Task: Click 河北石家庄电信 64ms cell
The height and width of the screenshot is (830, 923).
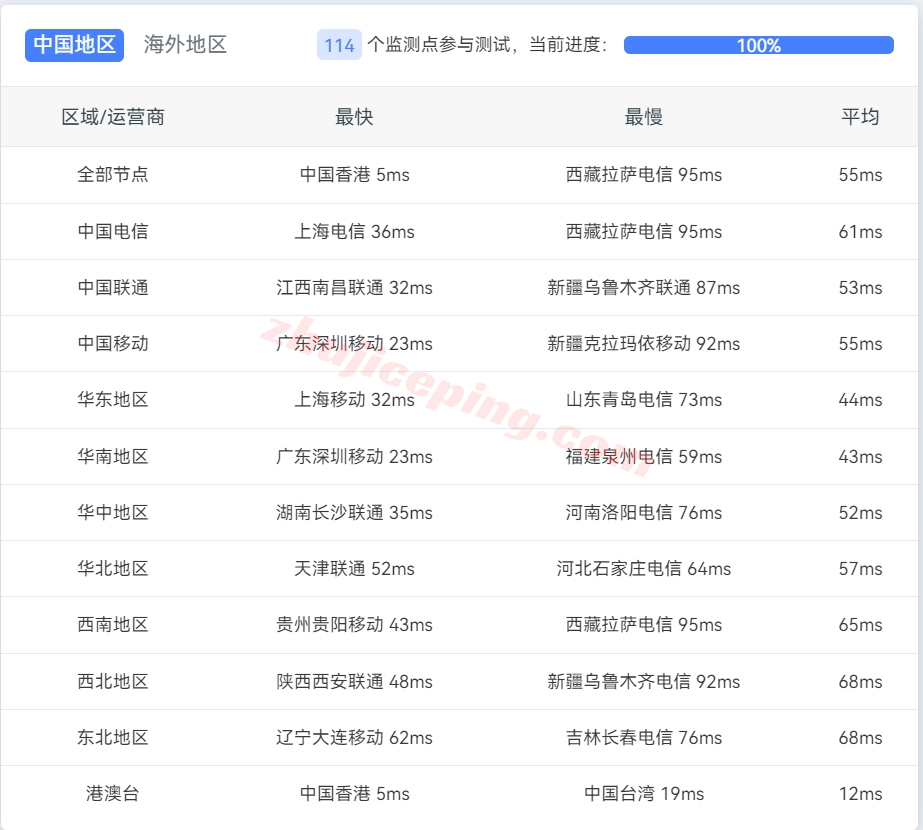Action: pyautogui.click(x=643, y=569)
